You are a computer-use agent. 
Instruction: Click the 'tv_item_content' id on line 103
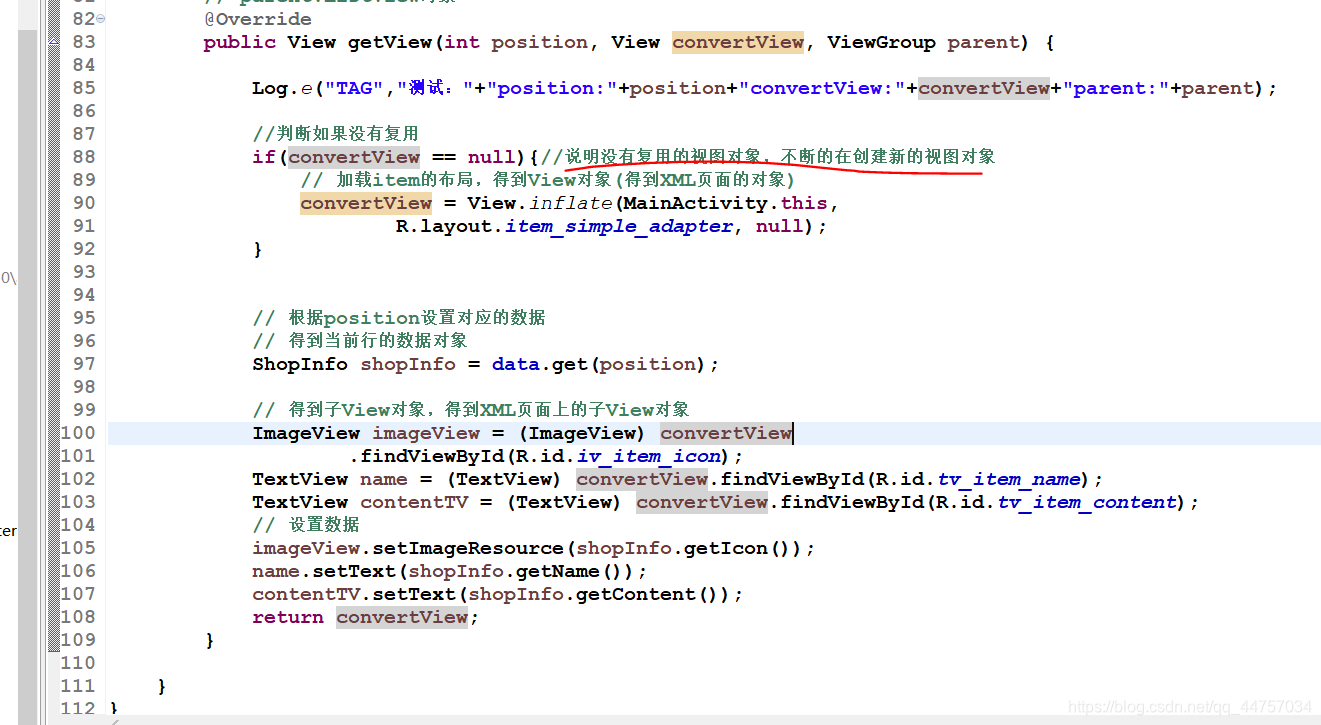click(x=1087, y=502)
